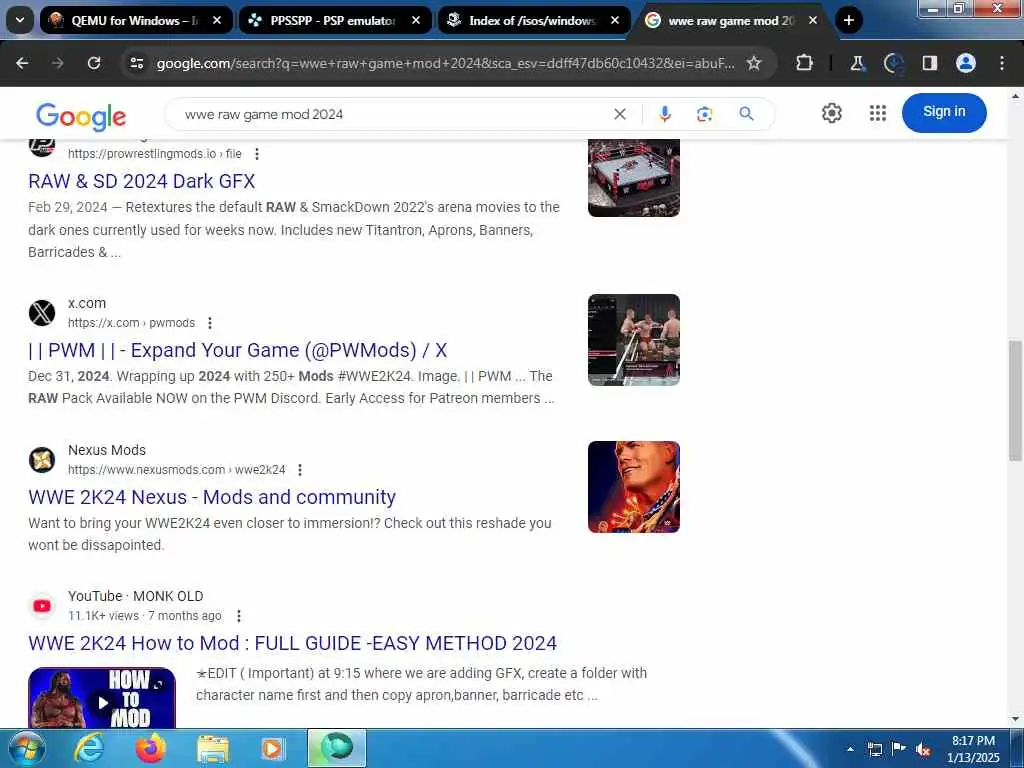This screenshot has height=768, width=1024.
Task: Open the WWE 2K24 cover art thumbnail
Action: tap(633, 487)
